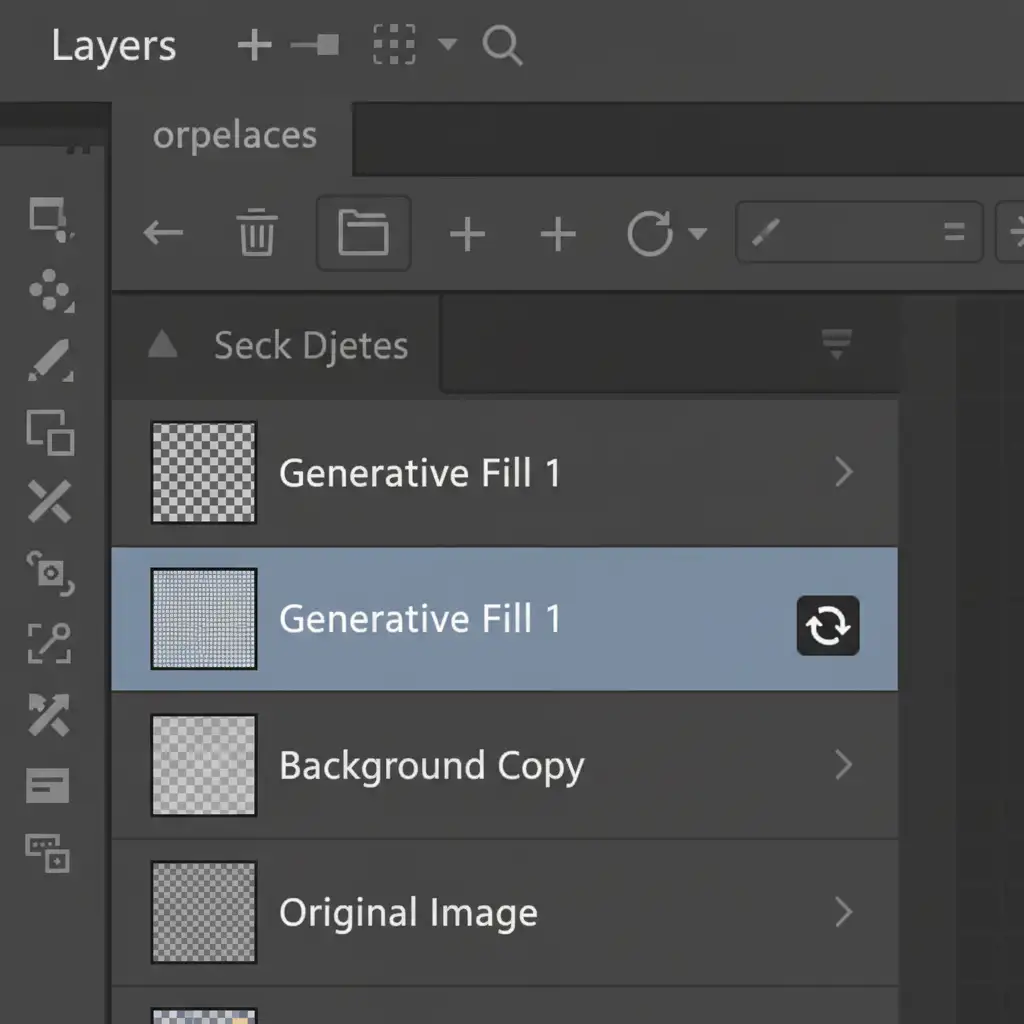Click the folder icon to create group
The height and width of the screenshot is (1024, 1024).
click(363, 234)
